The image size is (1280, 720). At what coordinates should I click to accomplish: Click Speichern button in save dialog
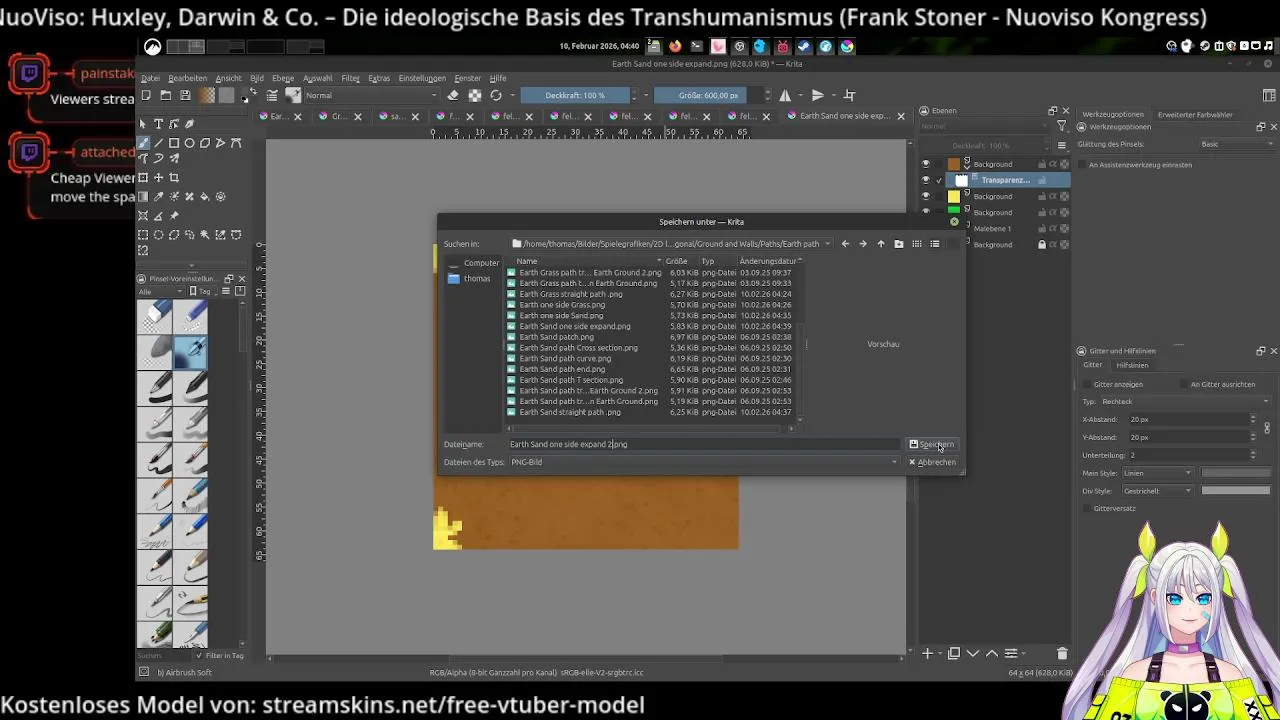(932, 444)
